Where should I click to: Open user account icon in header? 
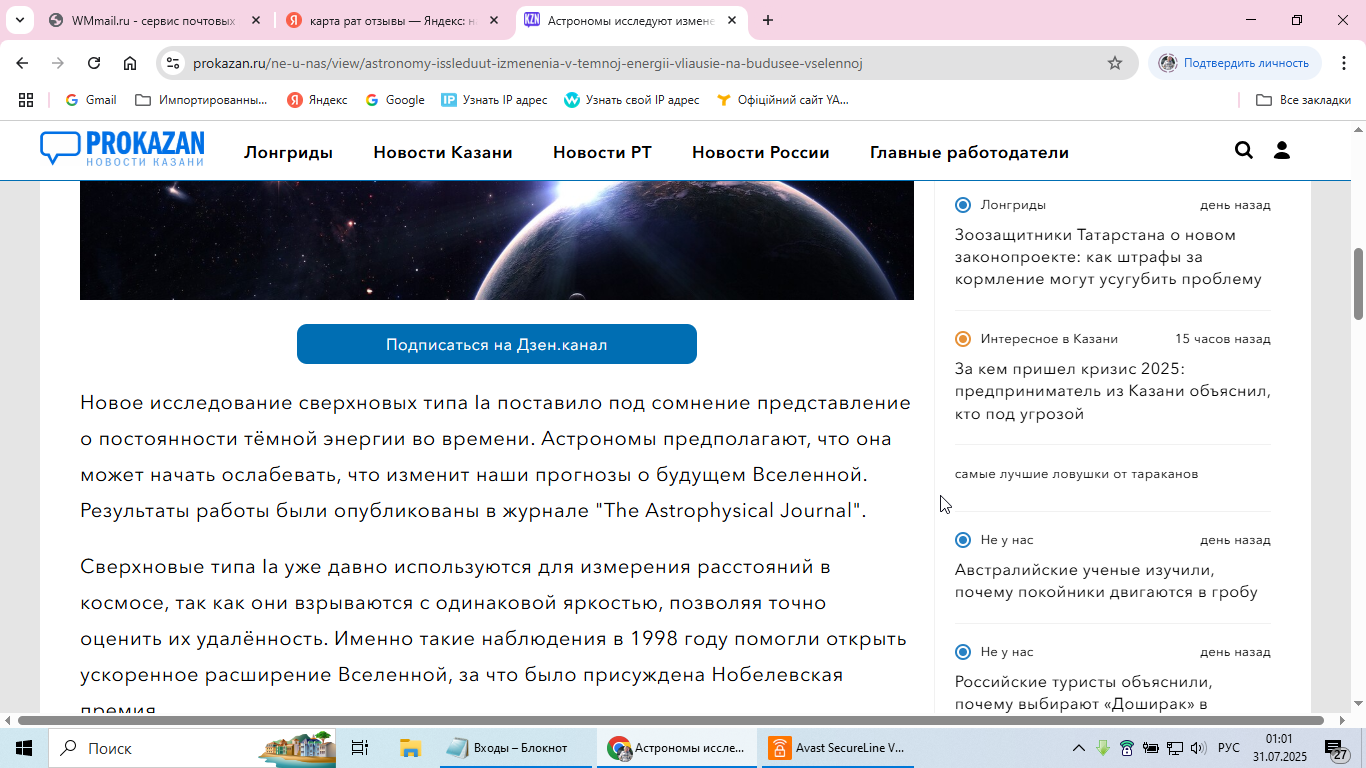pyautogui.click(x=1281, y=151)
